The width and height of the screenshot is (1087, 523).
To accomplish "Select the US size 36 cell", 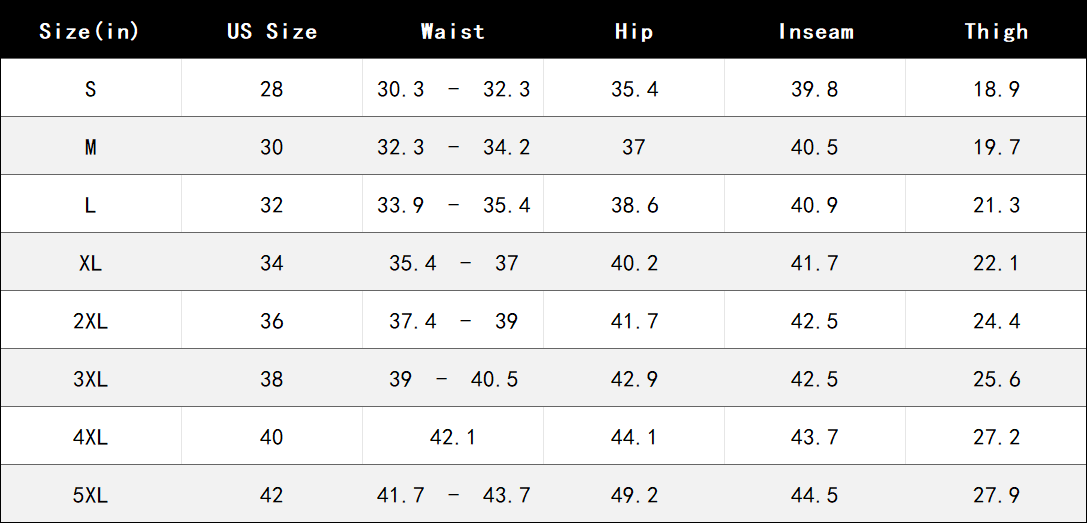I will (x=272, y=322).
